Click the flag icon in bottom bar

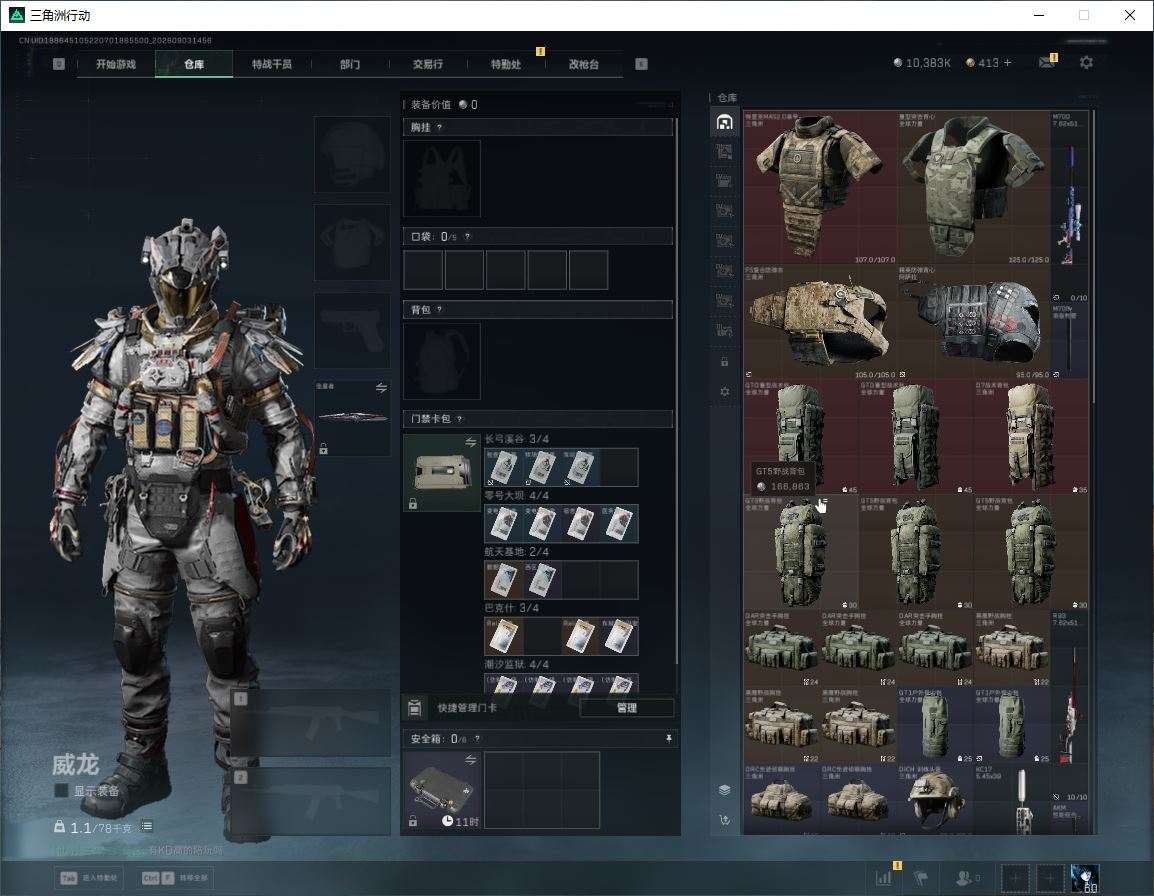(x=920, y=878)
